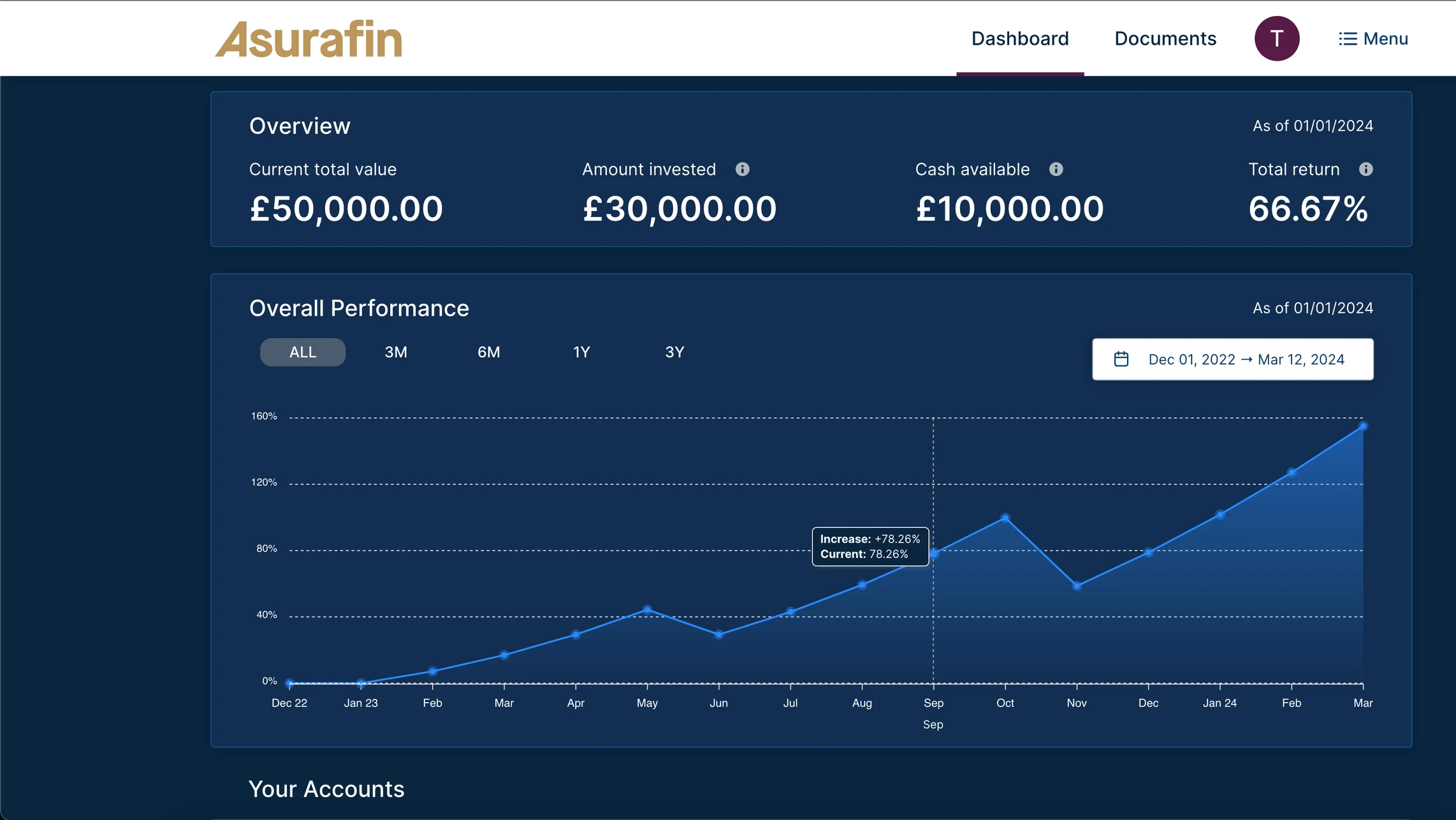This screenshot has width=1456, height=820.
Task: Click the Overall Performance heading
Action: click(359, 308)
